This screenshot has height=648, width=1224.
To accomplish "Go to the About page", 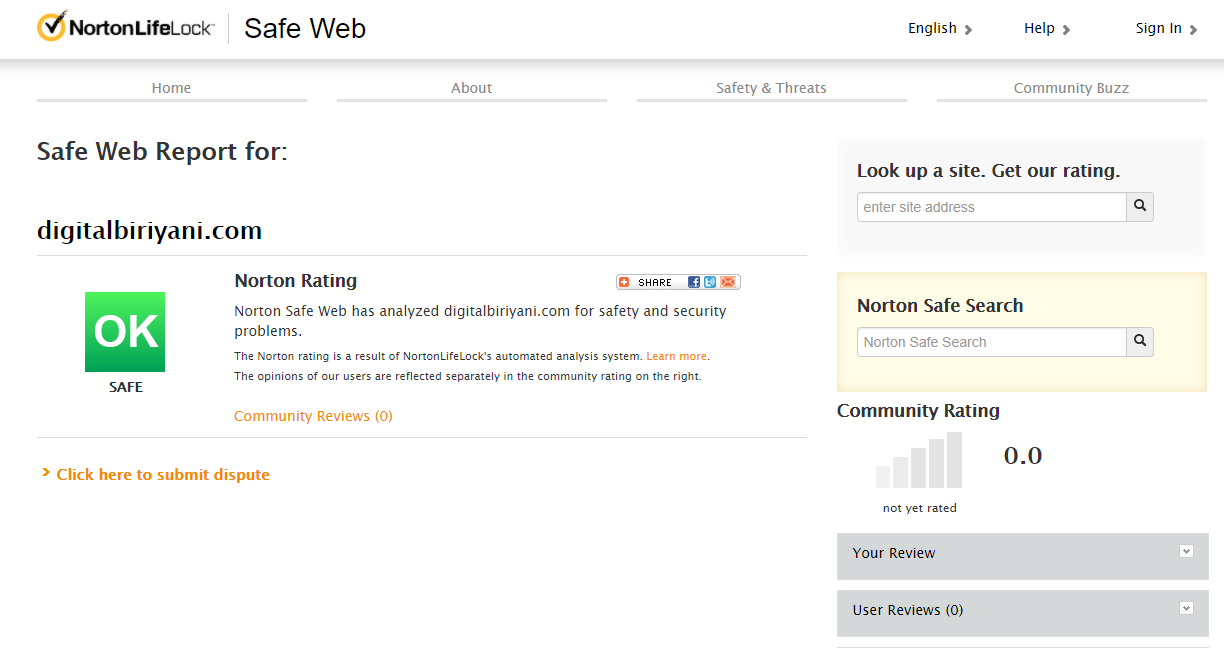I will tap(471, 88).
